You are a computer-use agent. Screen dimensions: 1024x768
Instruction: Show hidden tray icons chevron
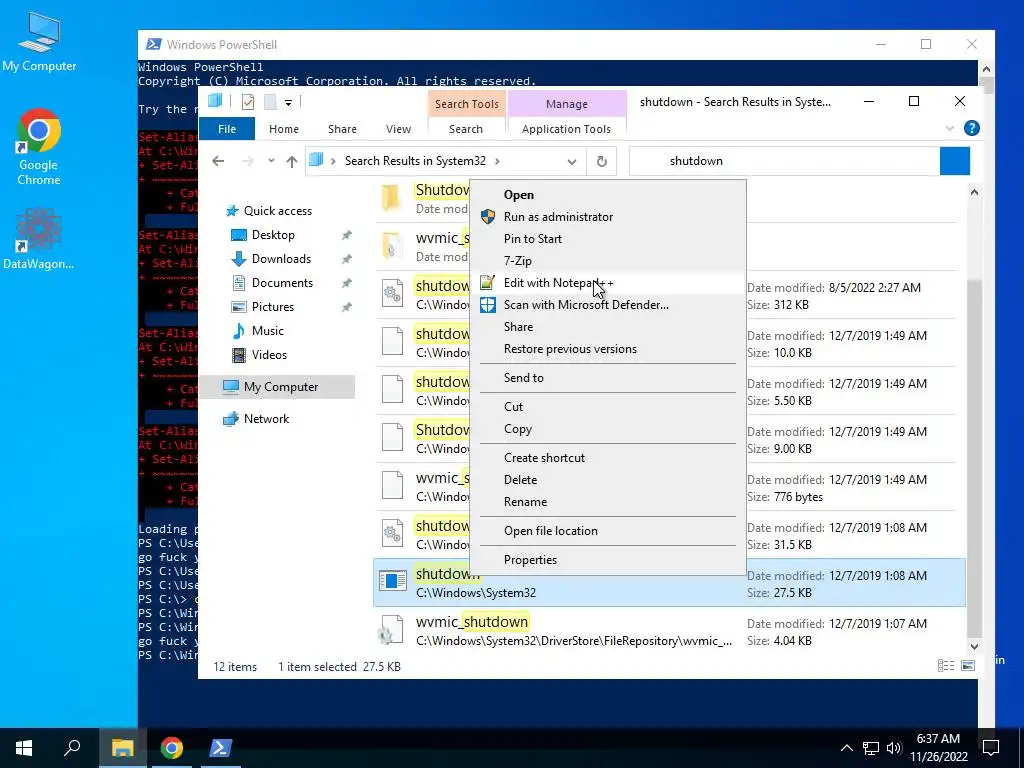846,748
